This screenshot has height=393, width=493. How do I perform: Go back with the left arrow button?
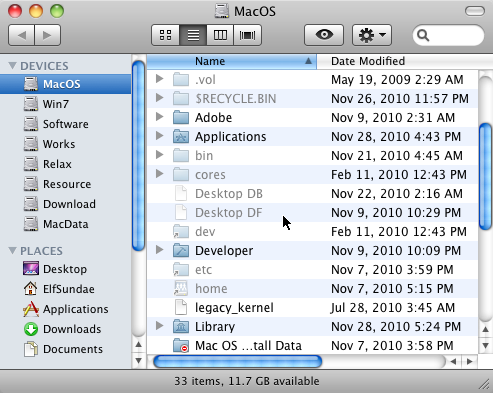[21, 35]
